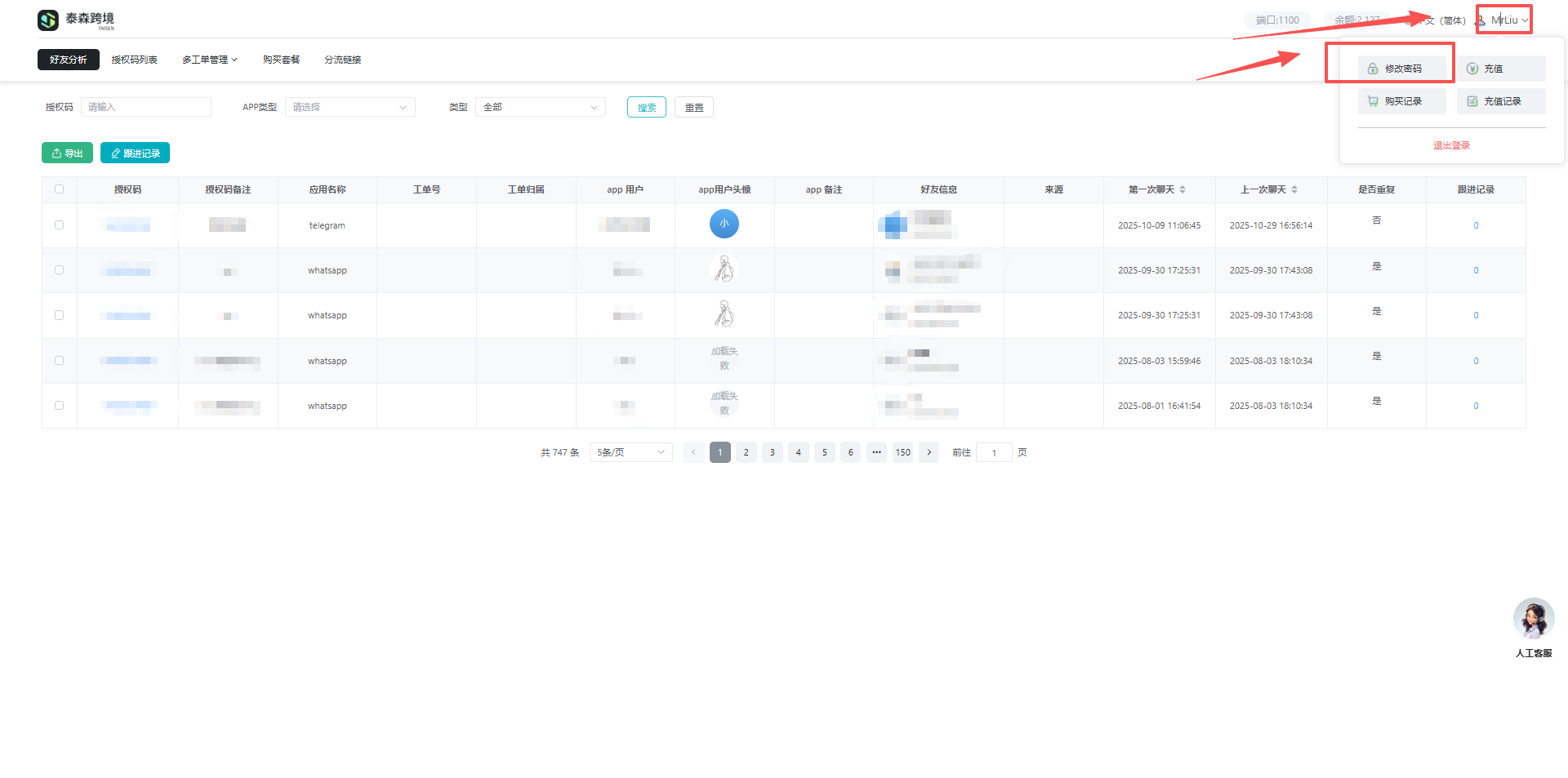Image resolution: width=1568 pixels, height=778 pixels.
Task: Open the 多工单管理 menu
Action: tap(209, 60)
